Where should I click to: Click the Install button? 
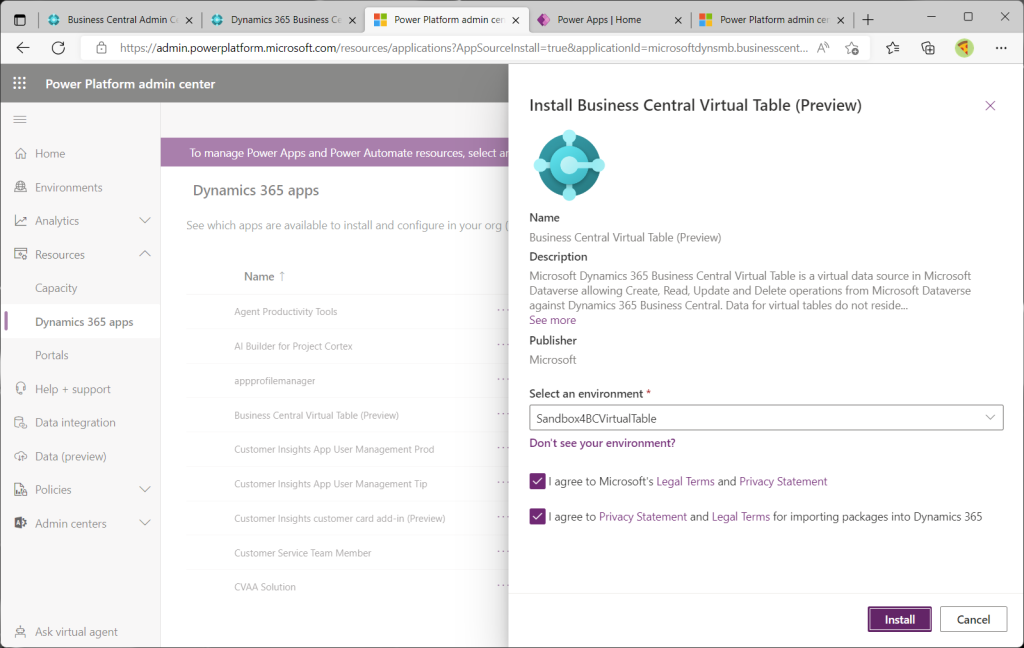899,619
